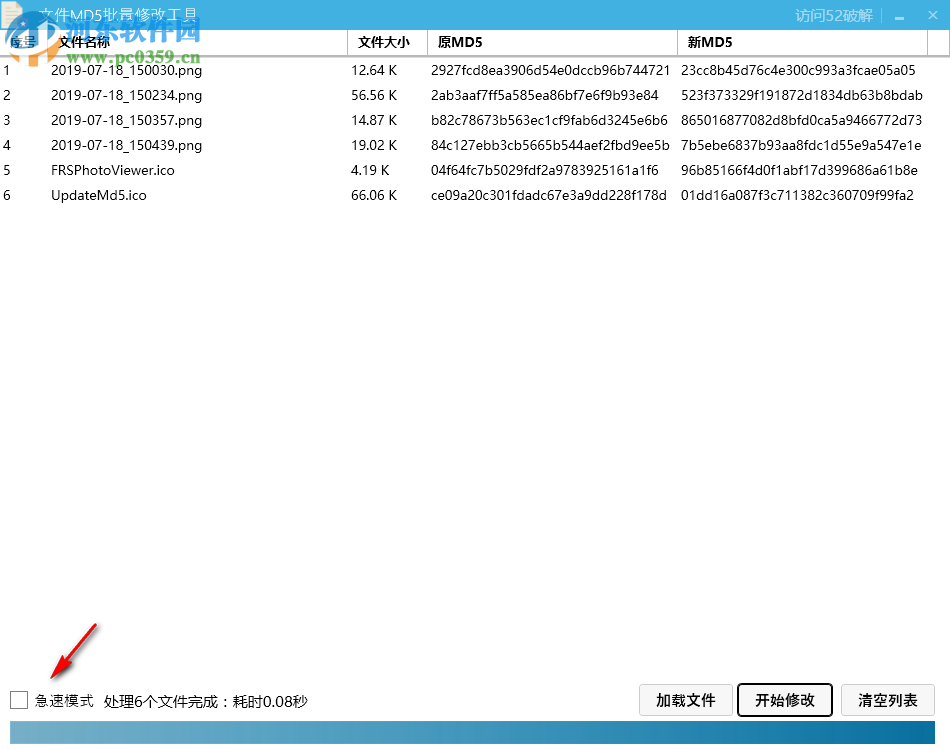Click the 加载文件 button
This screenshot has width=950, height=750.
(686, 700)
